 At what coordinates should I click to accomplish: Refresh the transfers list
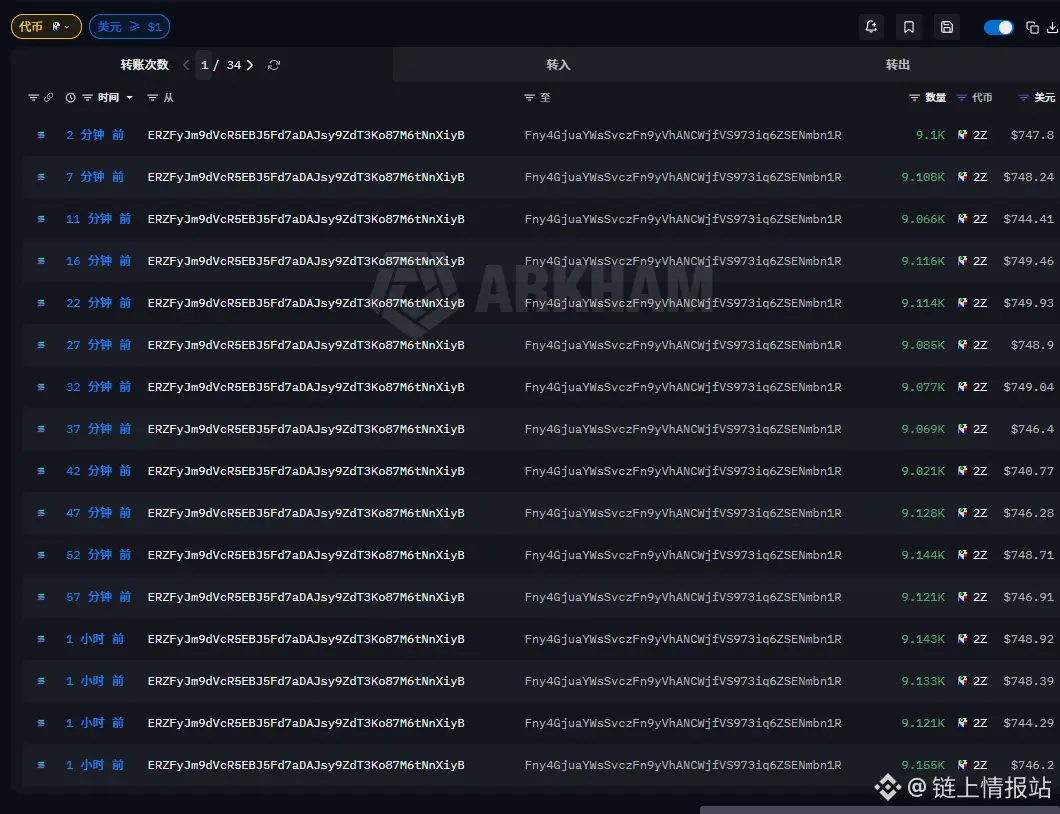pyautogui.click(x=274, y=65)
